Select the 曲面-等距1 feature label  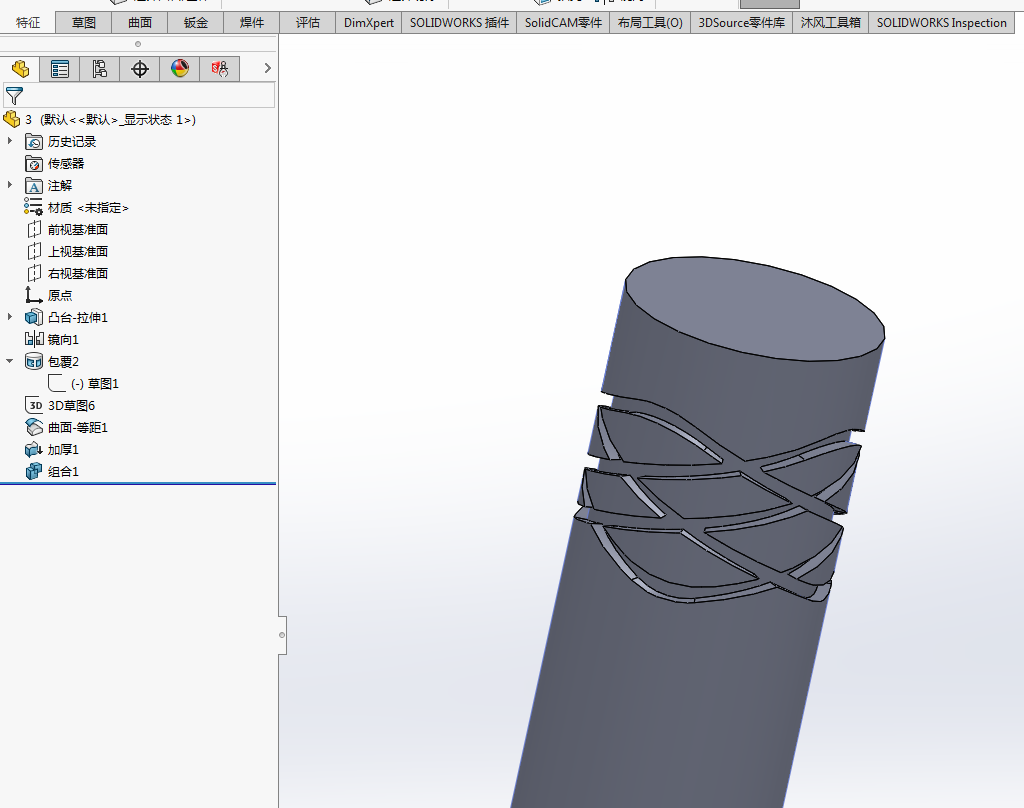click(78, 427)
